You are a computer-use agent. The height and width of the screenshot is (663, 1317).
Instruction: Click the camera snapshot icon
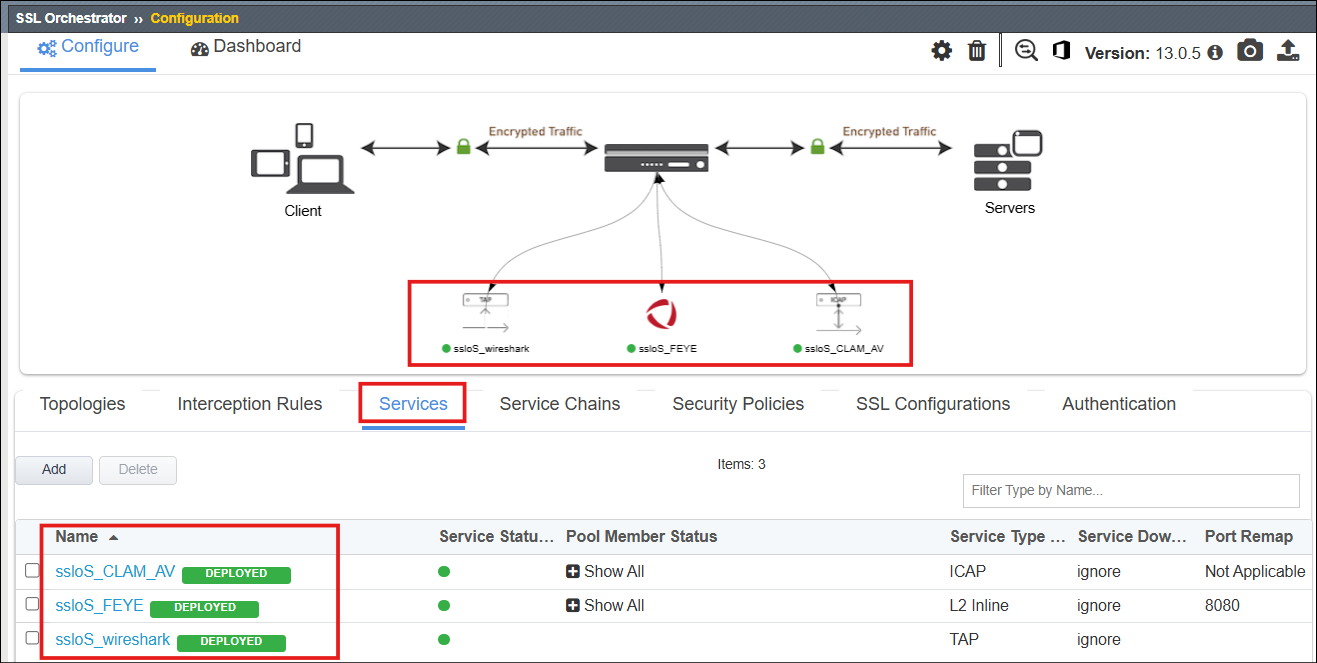[x=1250, y=51]
